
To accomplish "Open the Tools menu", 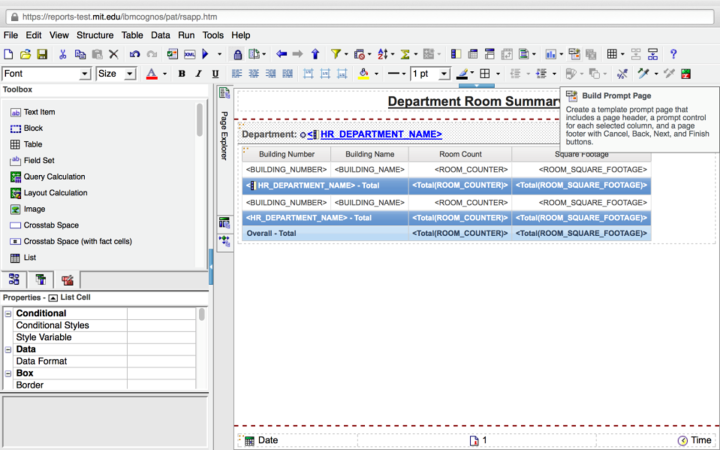I will click(212, 35).
